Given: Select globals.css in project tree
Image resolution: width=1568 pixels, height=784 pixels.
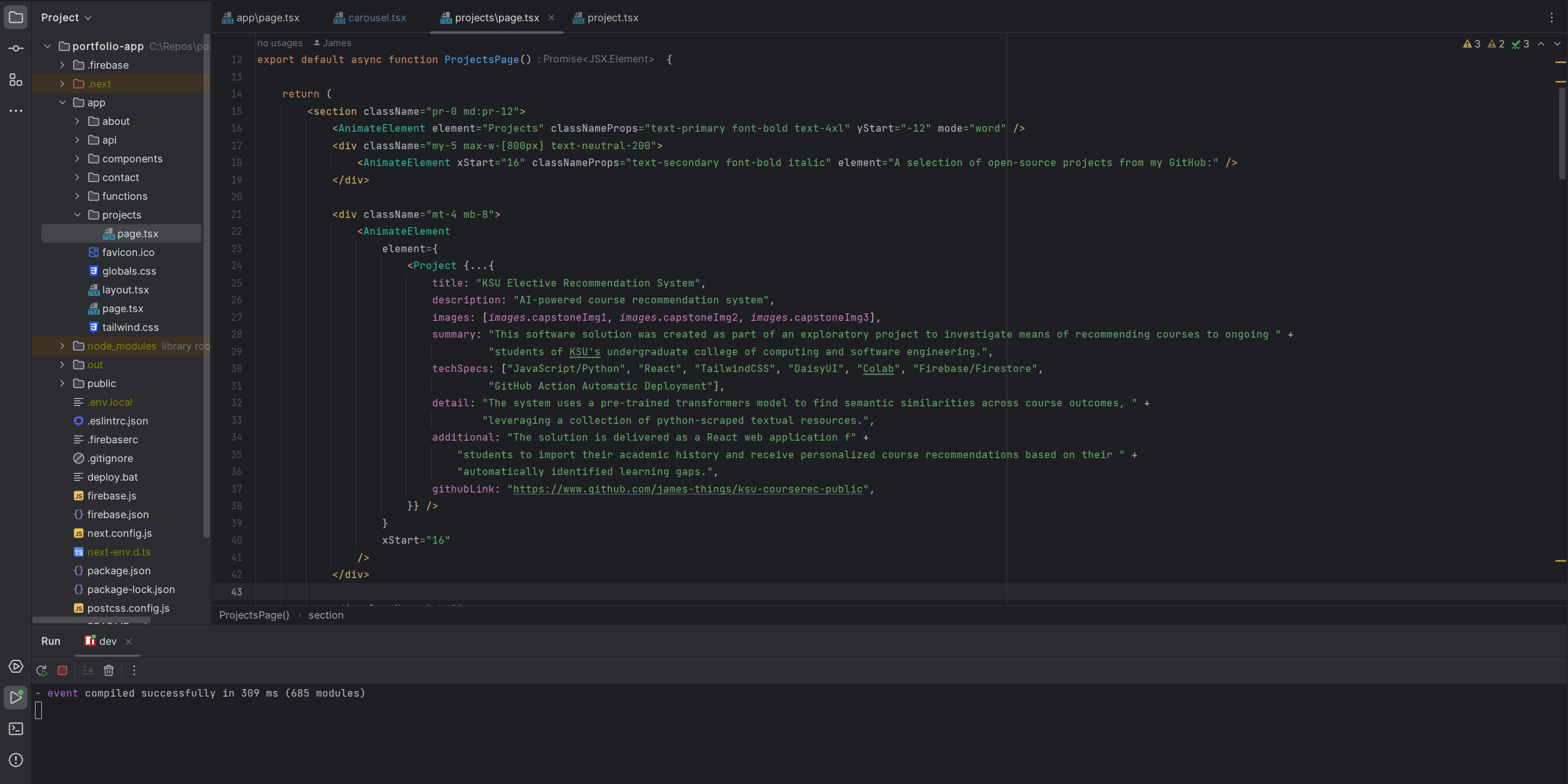Looking at the screenshot, I should coord(122,271).
